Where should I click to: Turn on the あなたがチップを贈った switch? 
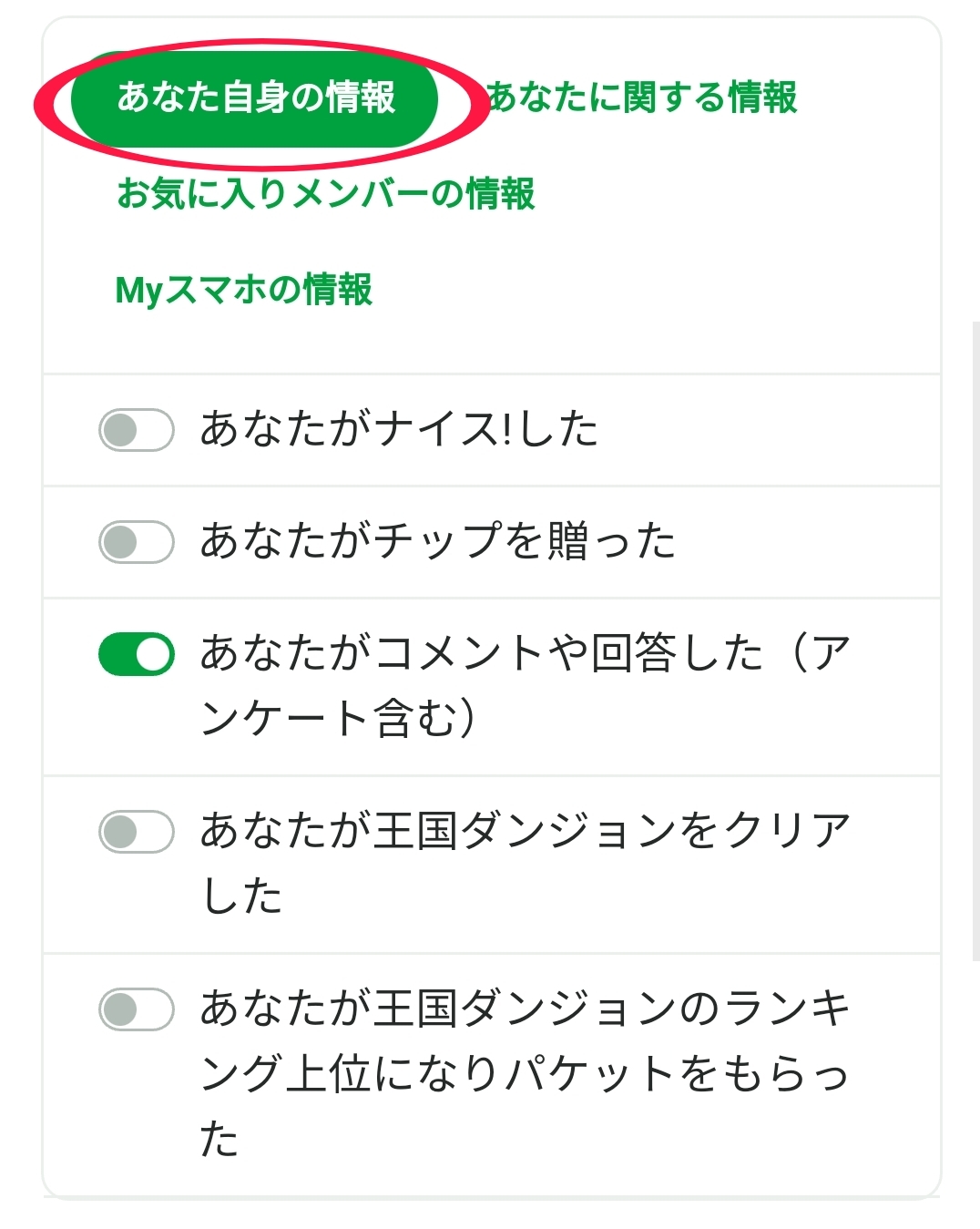137,542
